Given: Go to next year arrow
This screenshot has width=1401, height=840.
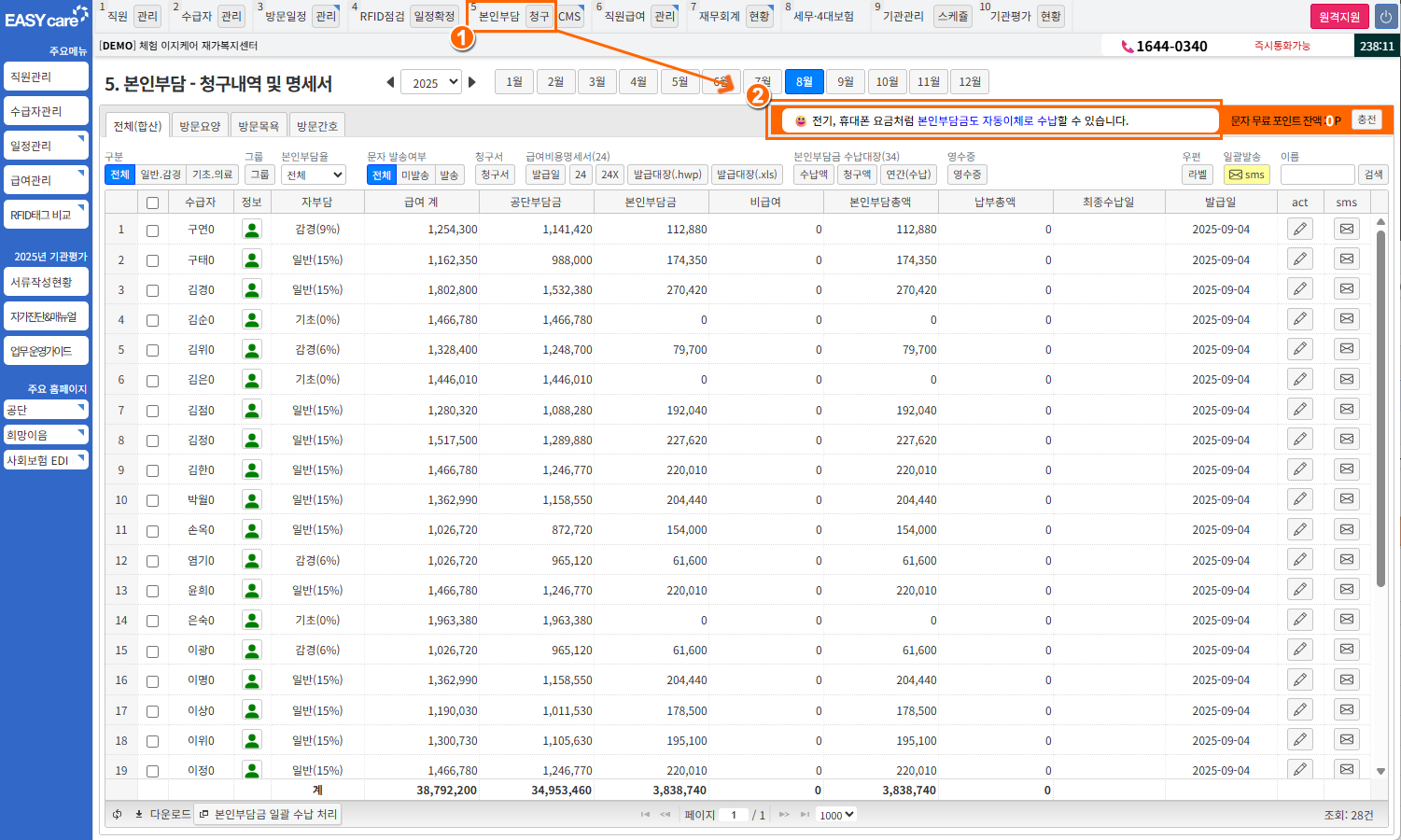Looking at the screenshot, I should [472, 82].
